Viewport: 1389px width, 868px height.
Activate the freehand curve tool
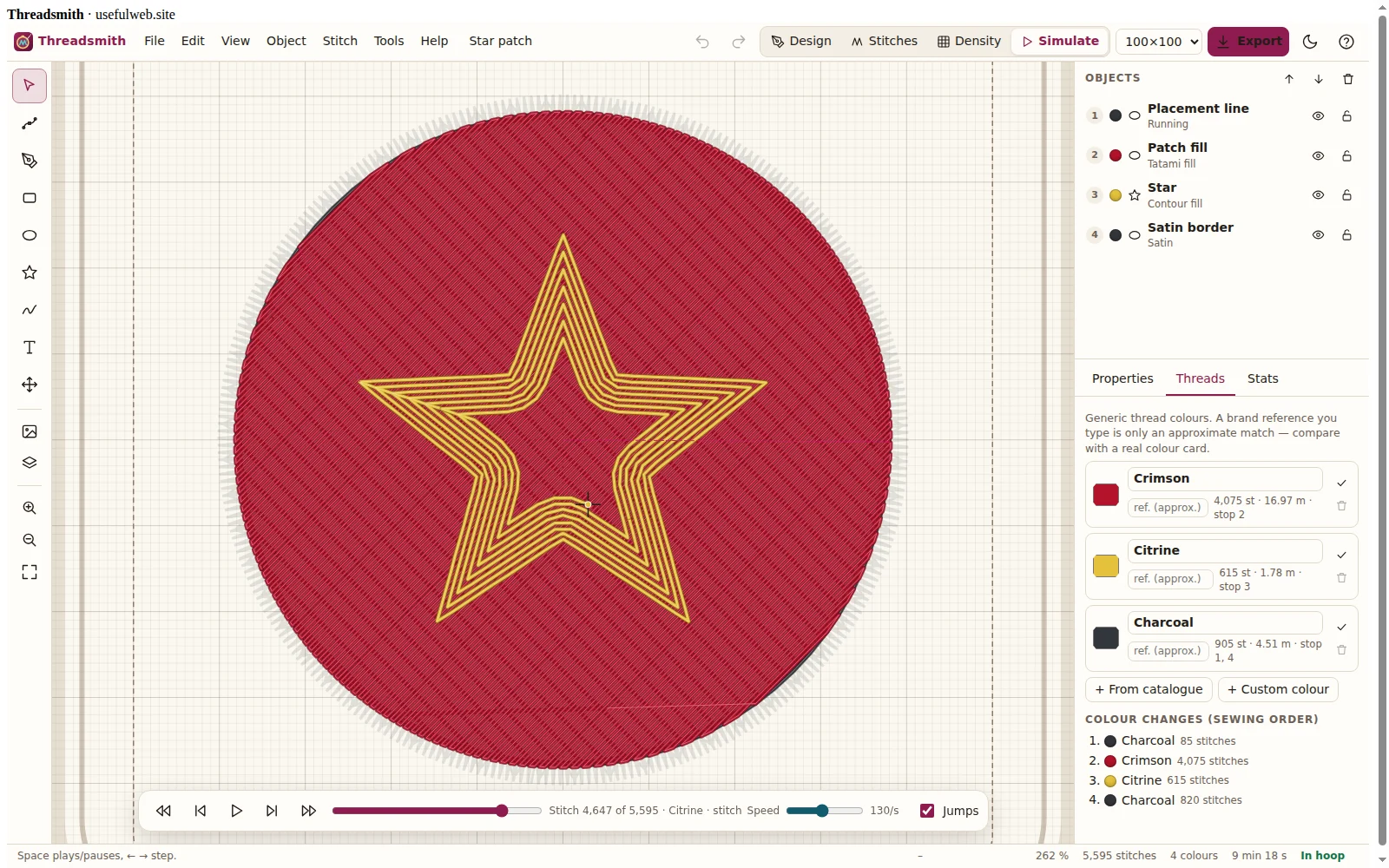pyautogui.click(x=30, y=310)
